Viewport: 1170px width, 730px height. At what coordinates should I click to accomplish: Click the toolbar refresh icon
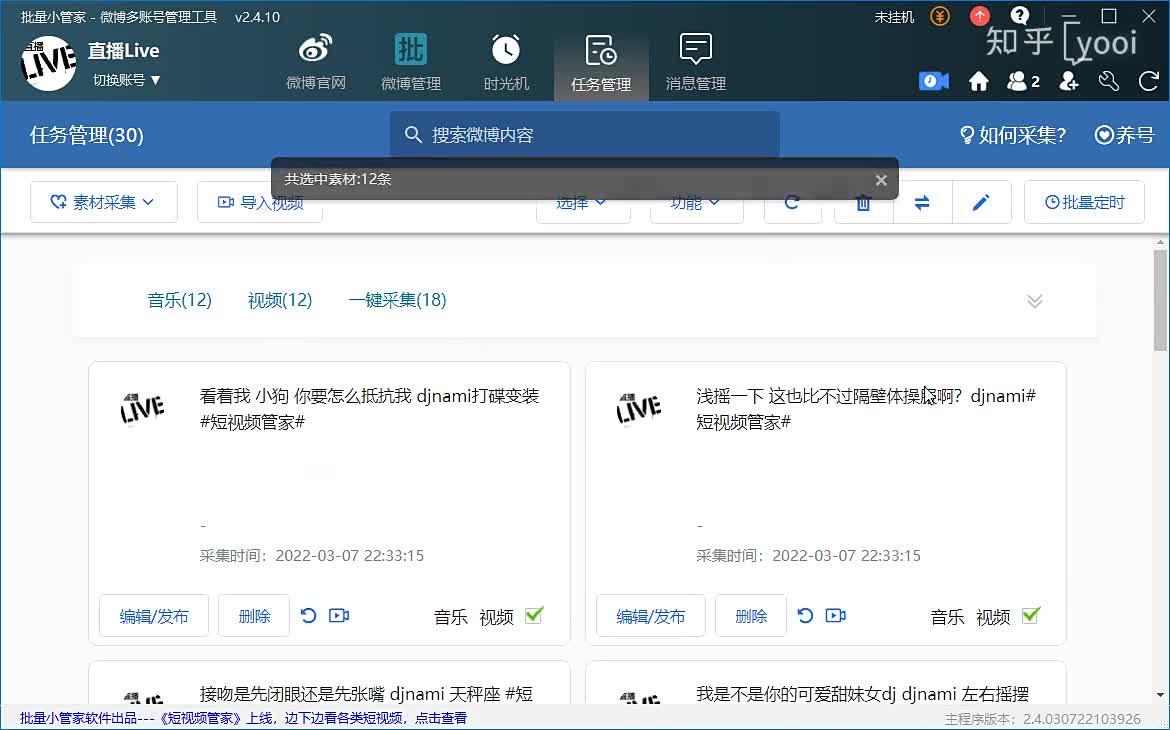[792, 202]
